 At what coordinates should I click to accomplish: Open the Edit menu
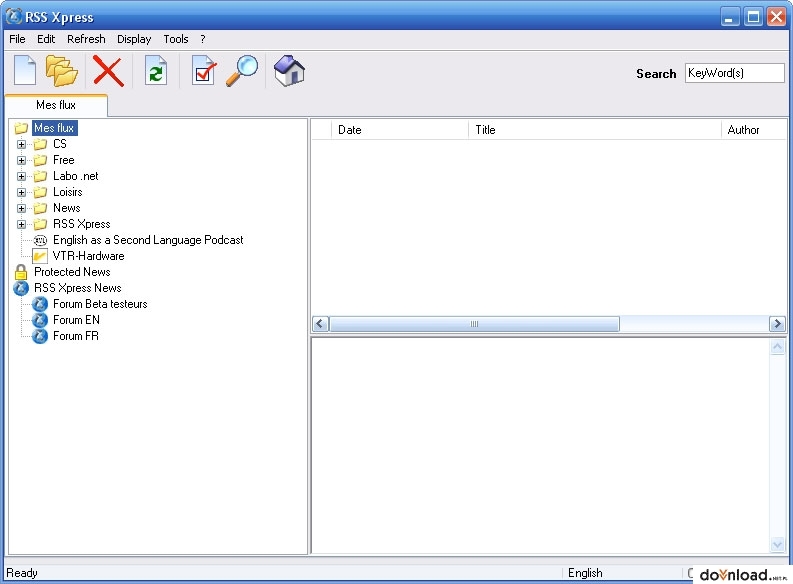(46, 39)
